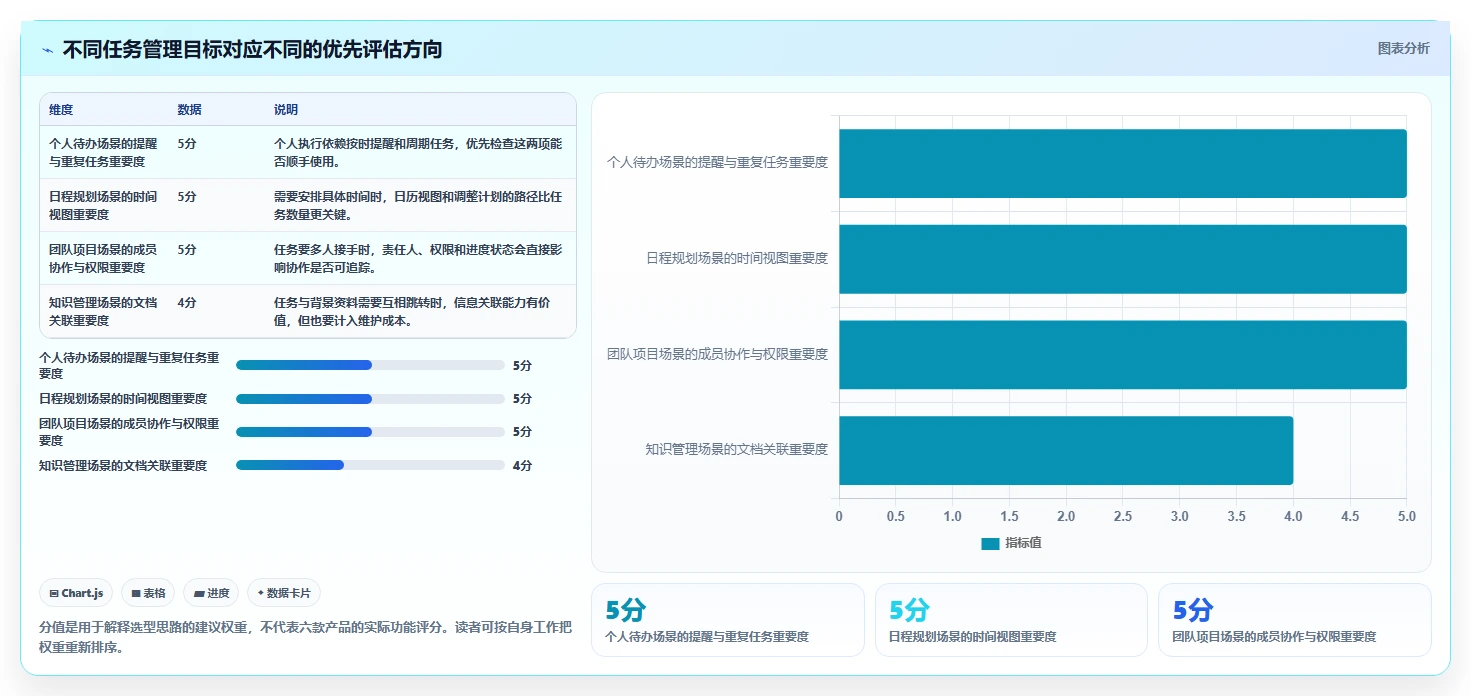Click the title 不同任务管理目标对应不同的优先评估方向
The height and width of the screenshot is (696, 1471).
[x=252, y=49]
